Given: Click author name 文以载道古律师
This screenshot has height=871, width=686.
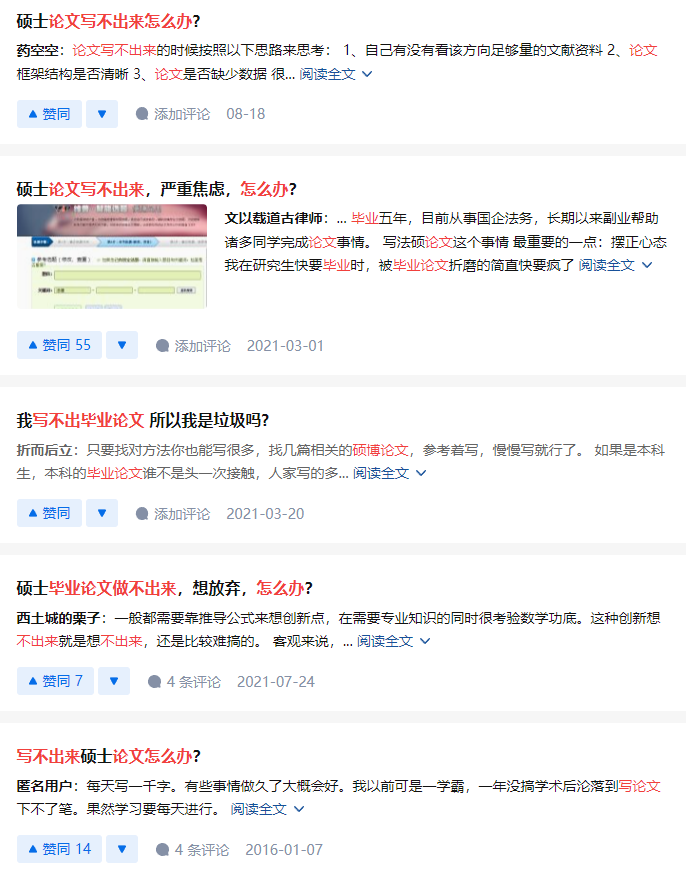Looking at the screenshot, I should click(273, 218).
